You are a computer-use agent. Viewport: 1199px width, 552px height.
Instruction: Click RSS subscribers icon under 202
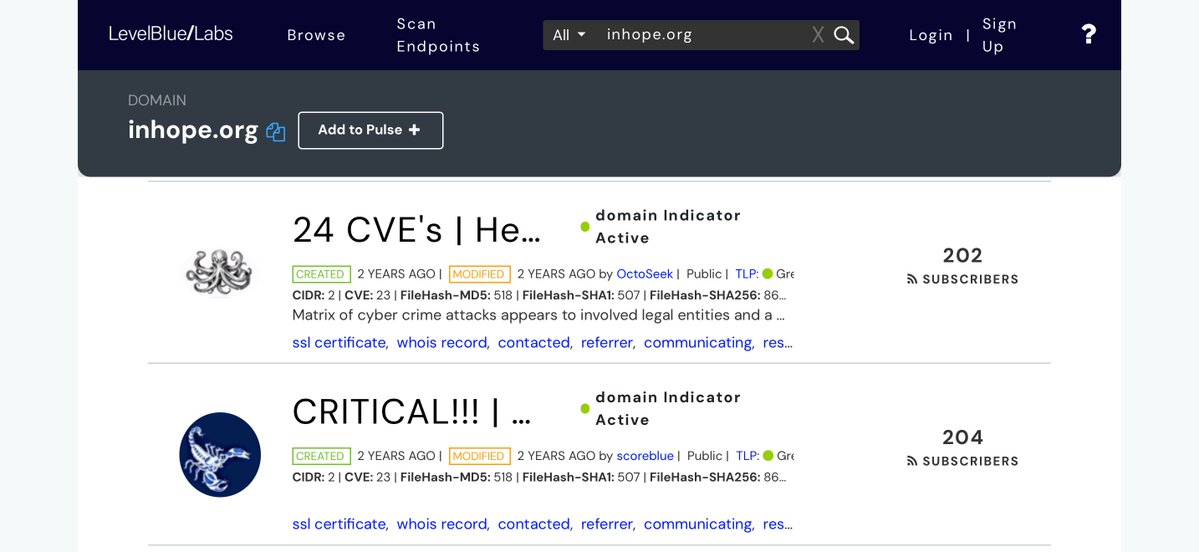[912, 280]
